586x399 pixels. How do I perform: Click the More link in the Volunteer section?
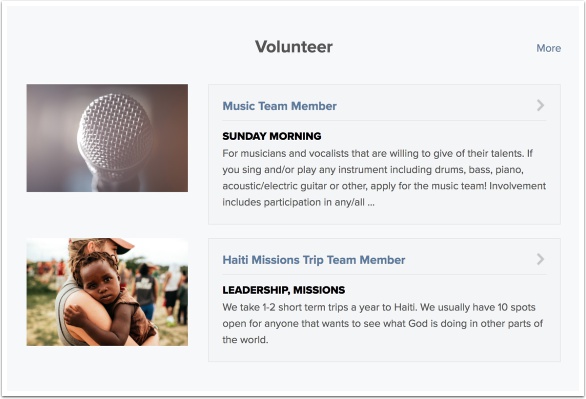tap(549, 48)
